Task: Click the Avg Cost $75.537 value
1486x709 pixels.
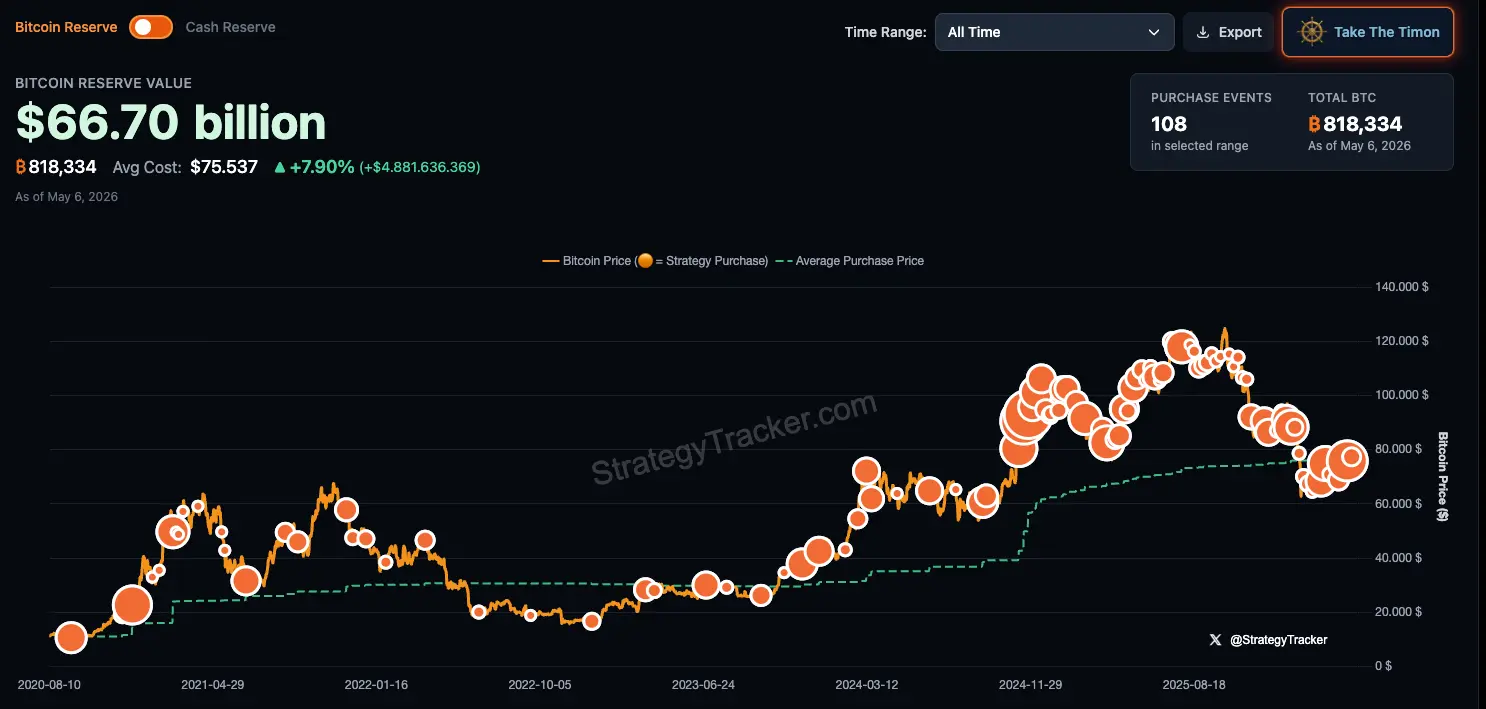Action: coord(224,167)
